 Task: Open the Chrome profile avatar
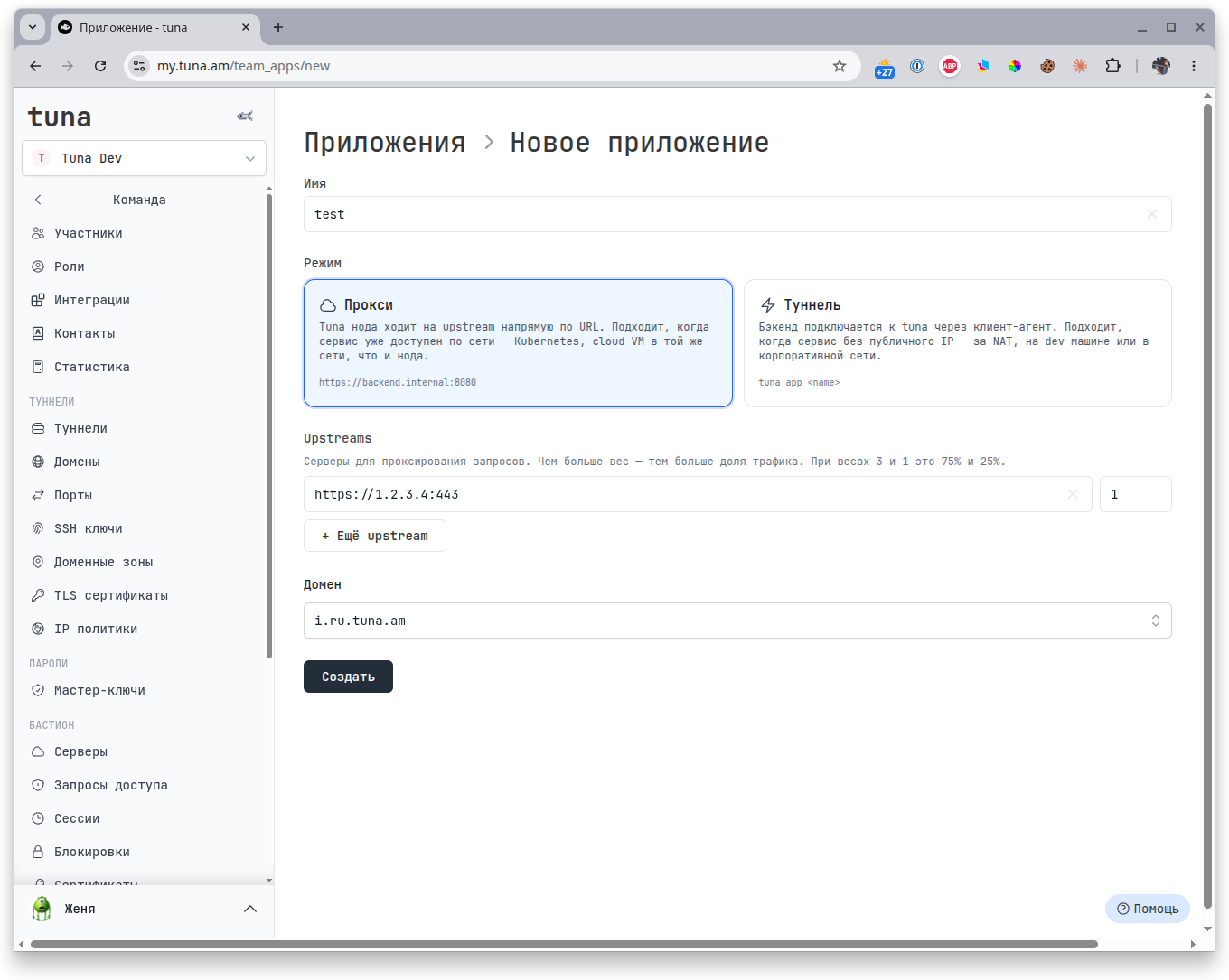coord(1161,66)
